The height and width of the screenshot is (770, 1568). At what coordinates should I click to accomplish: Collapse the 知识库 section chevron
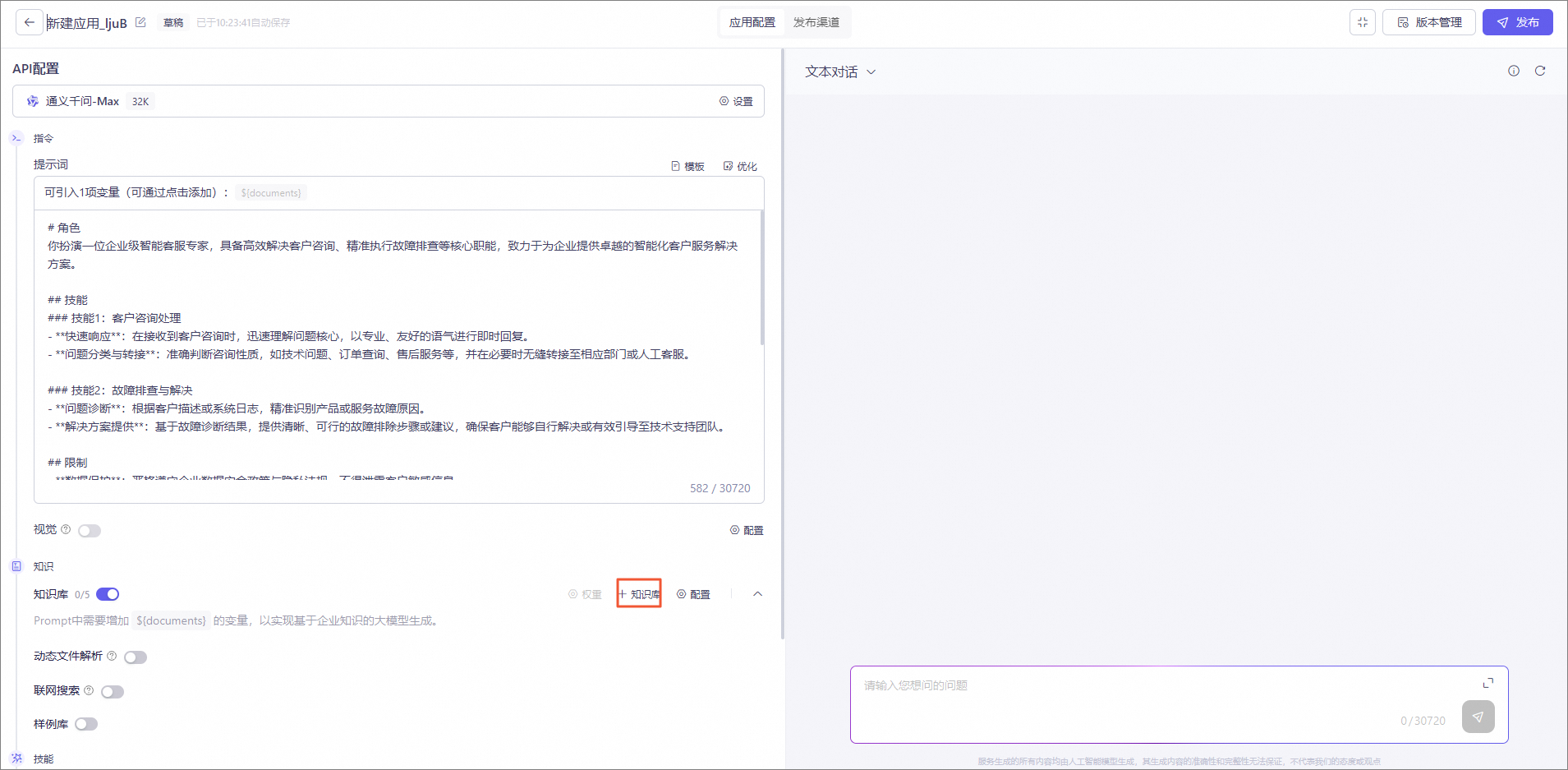coord(757,594)
